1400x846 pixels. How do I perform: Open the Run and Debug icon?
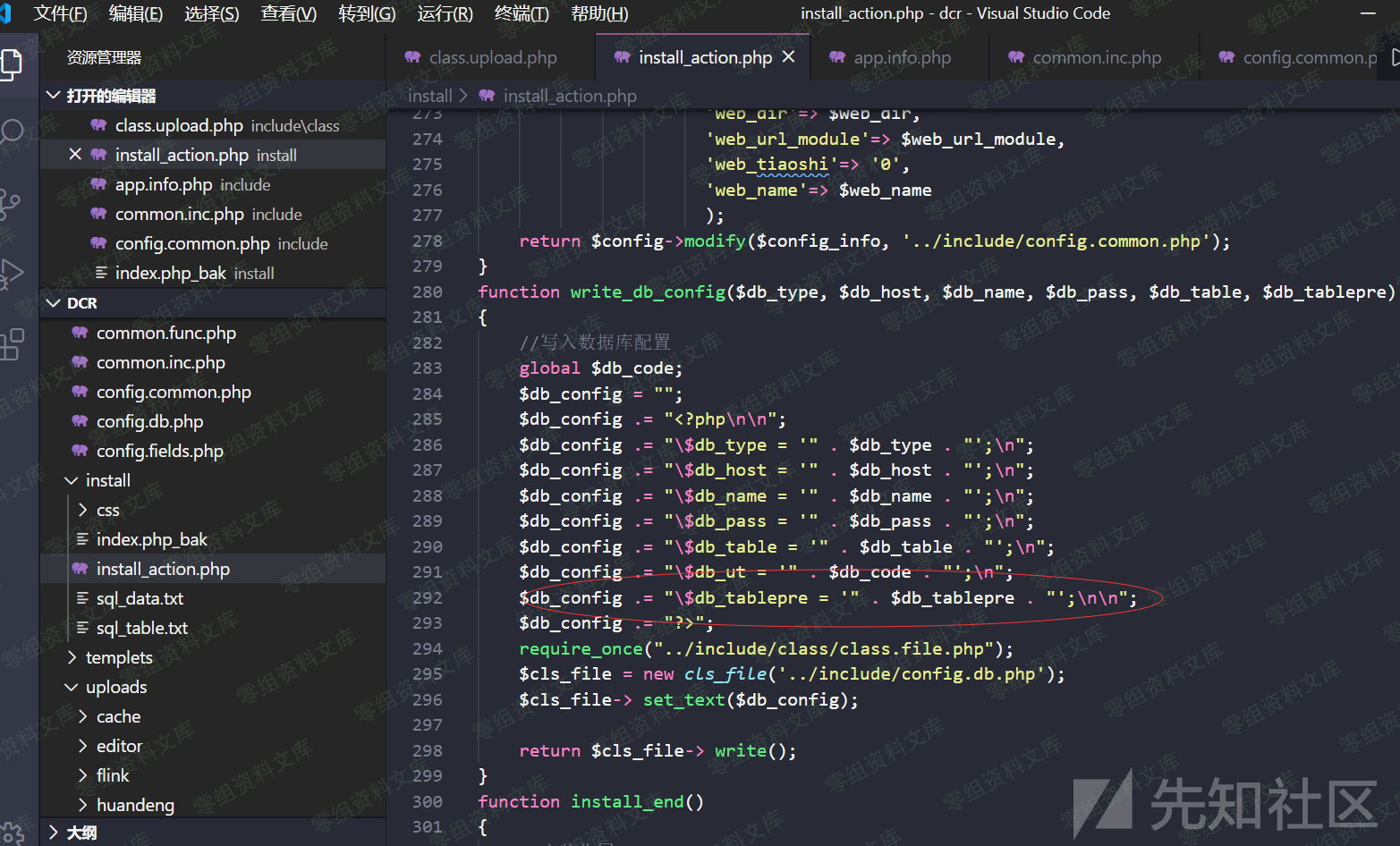(11, 274)
